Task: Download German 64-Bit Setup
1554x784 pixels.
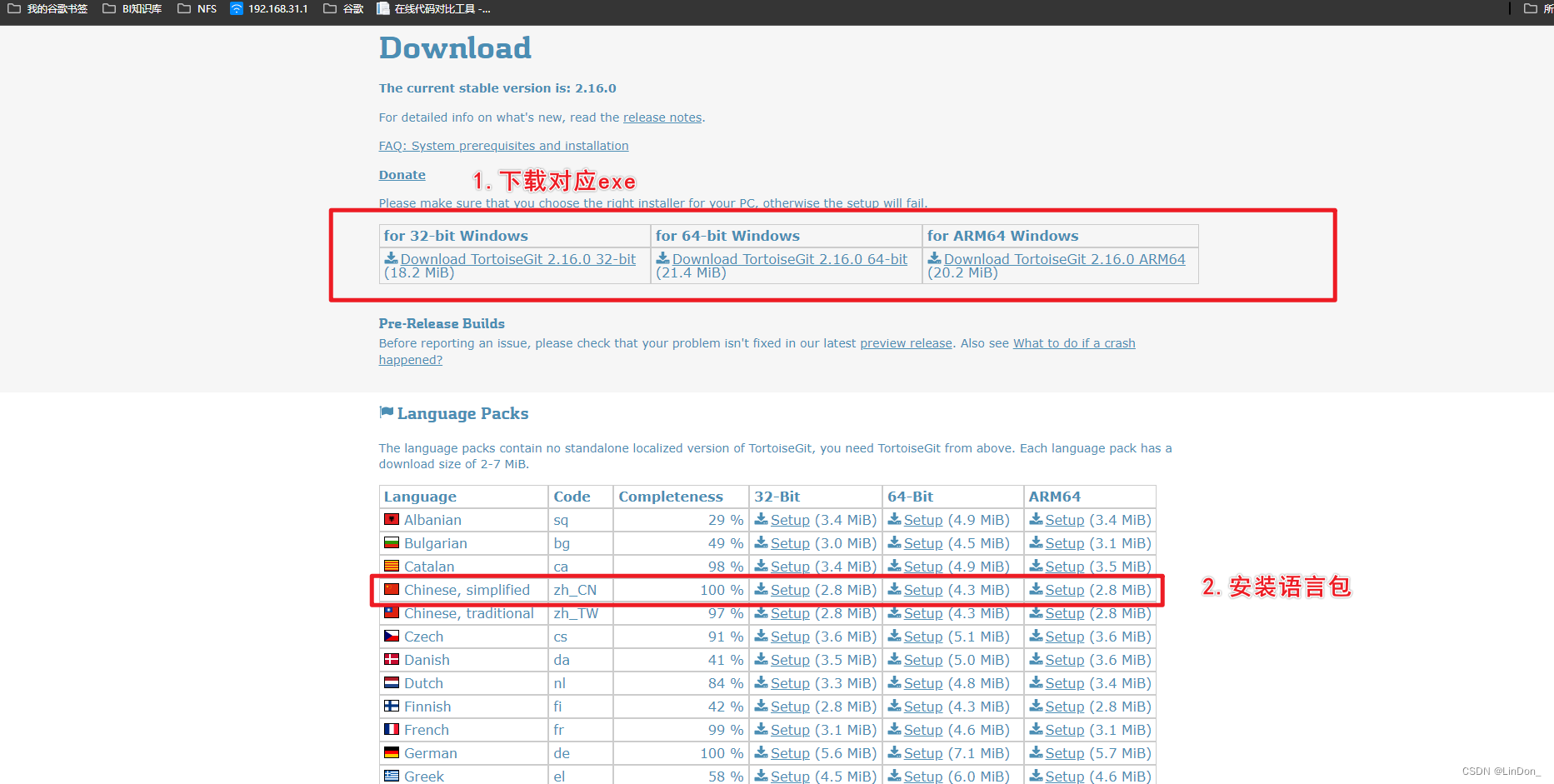Action: pos(923,753)
